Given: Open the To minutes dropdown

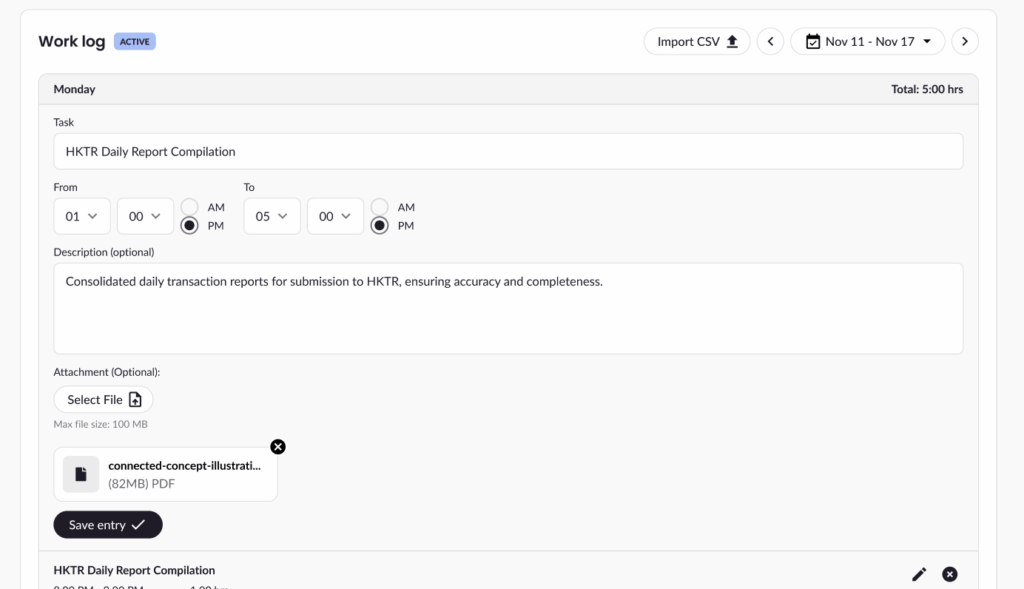Looking at the screenshot, I should [x=335, y=216].
